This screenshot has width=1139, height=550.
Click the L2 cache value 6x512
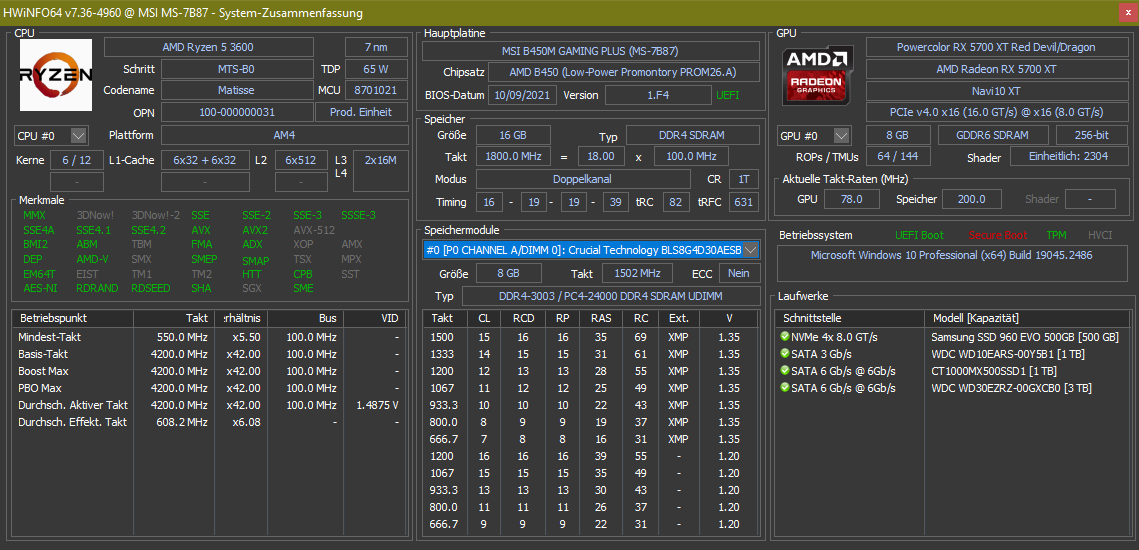pos(301,160)
